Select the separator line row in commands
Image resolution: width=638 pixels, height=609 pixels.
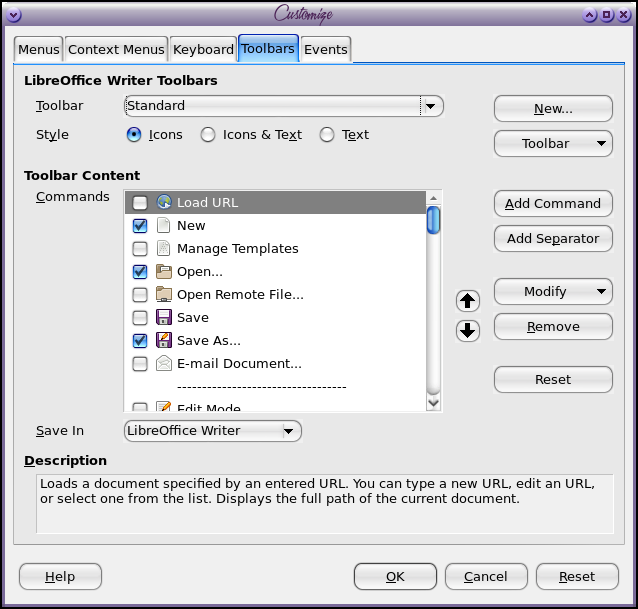(275, 386)
